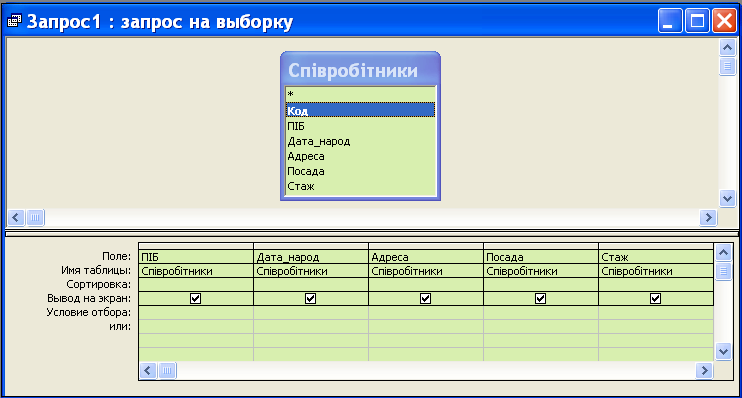The image size is (742, 398).
Task: Click the design grid horizontal scrollbar thumb
Action: 167,370
